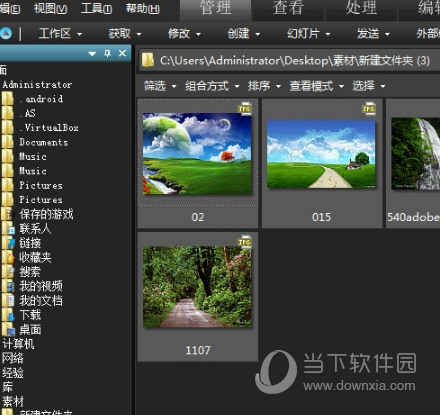440x415 pixels.
Task: Select the 联系人 folder
Action: [35, 229]
